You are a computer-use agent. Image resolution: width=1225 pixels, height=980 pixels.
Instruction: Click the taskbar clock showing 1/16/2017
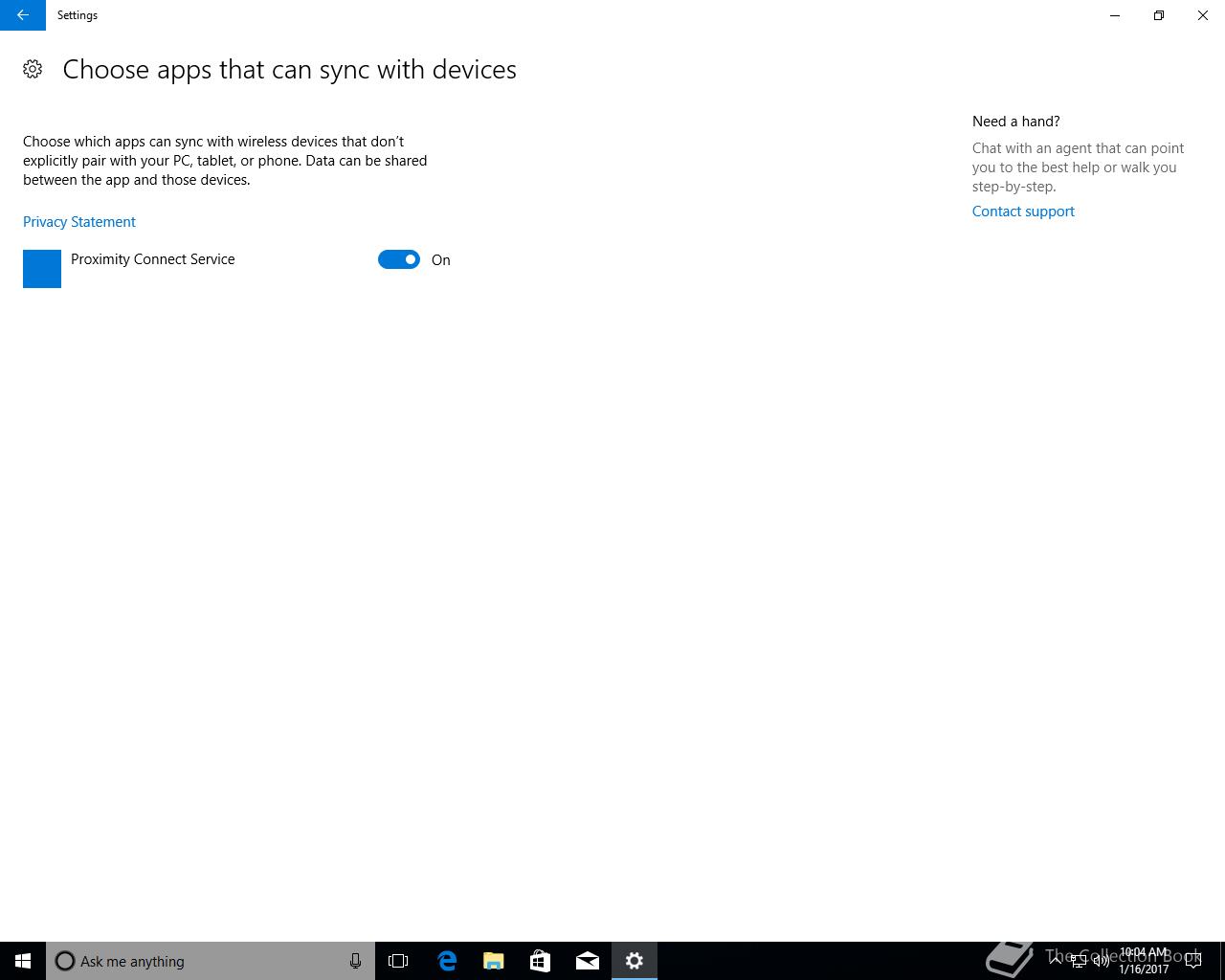pos(1144,961)
